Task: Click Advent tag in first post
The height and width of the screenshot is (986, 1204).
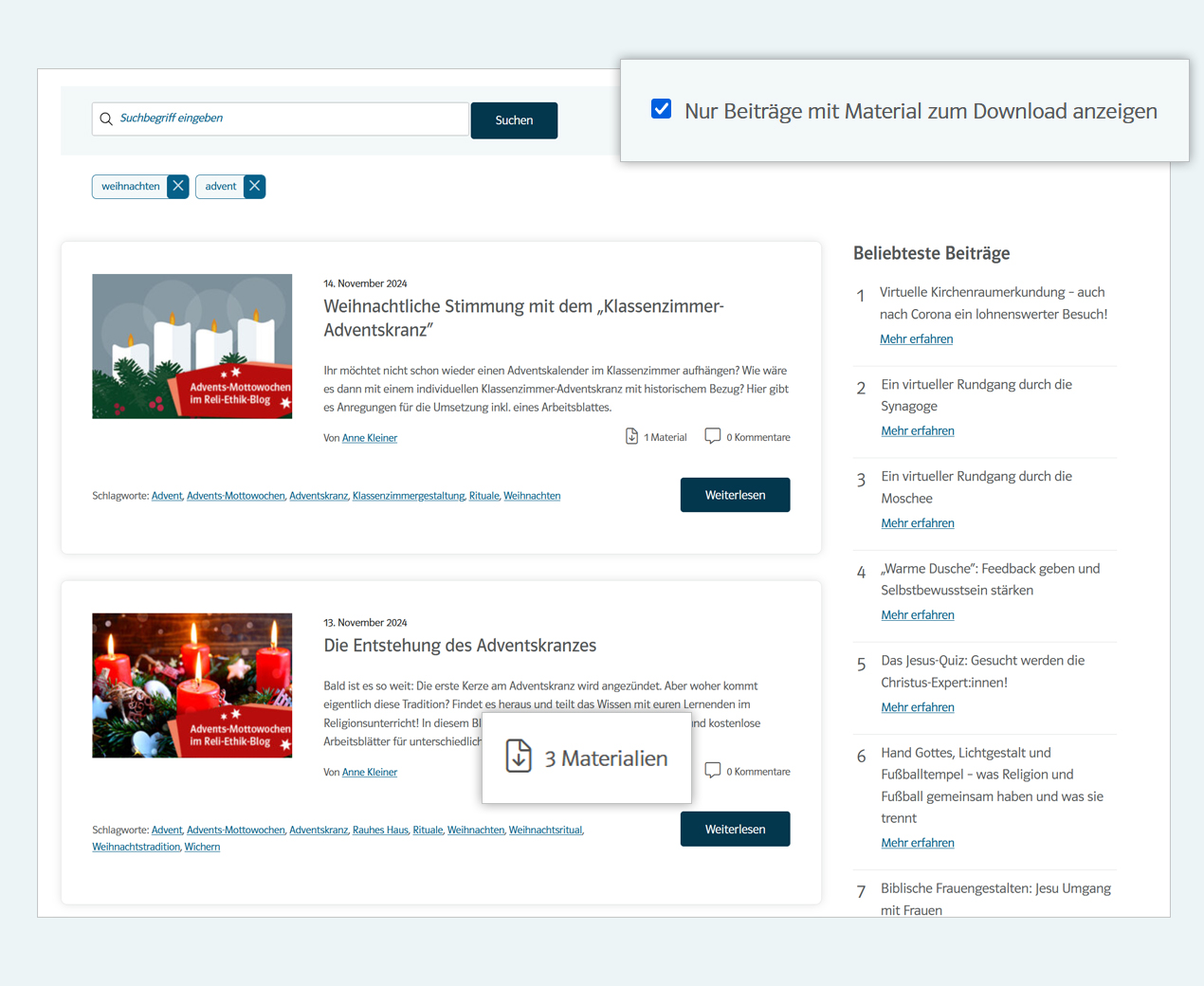Action: [x=167, y=496]
